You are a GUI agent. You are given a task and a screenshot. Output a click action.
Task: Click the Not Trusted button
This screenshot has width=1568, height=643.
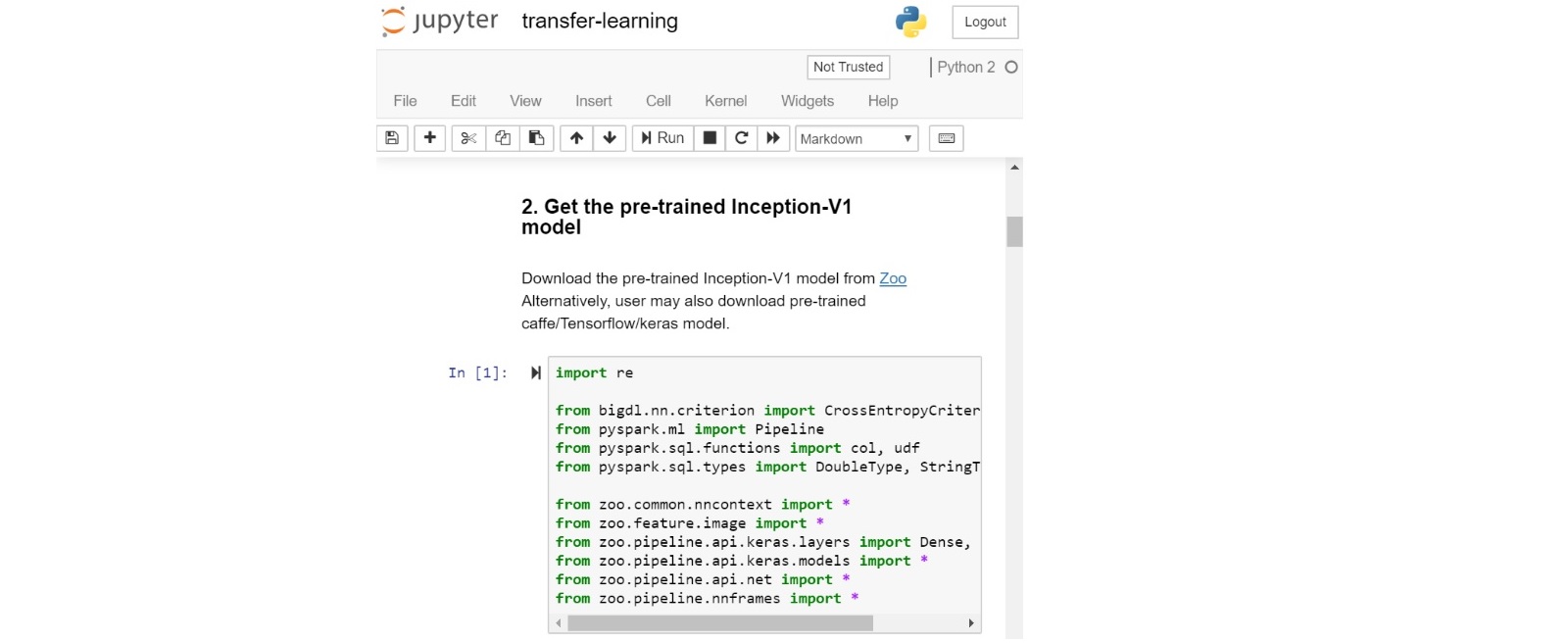[848, 67]
